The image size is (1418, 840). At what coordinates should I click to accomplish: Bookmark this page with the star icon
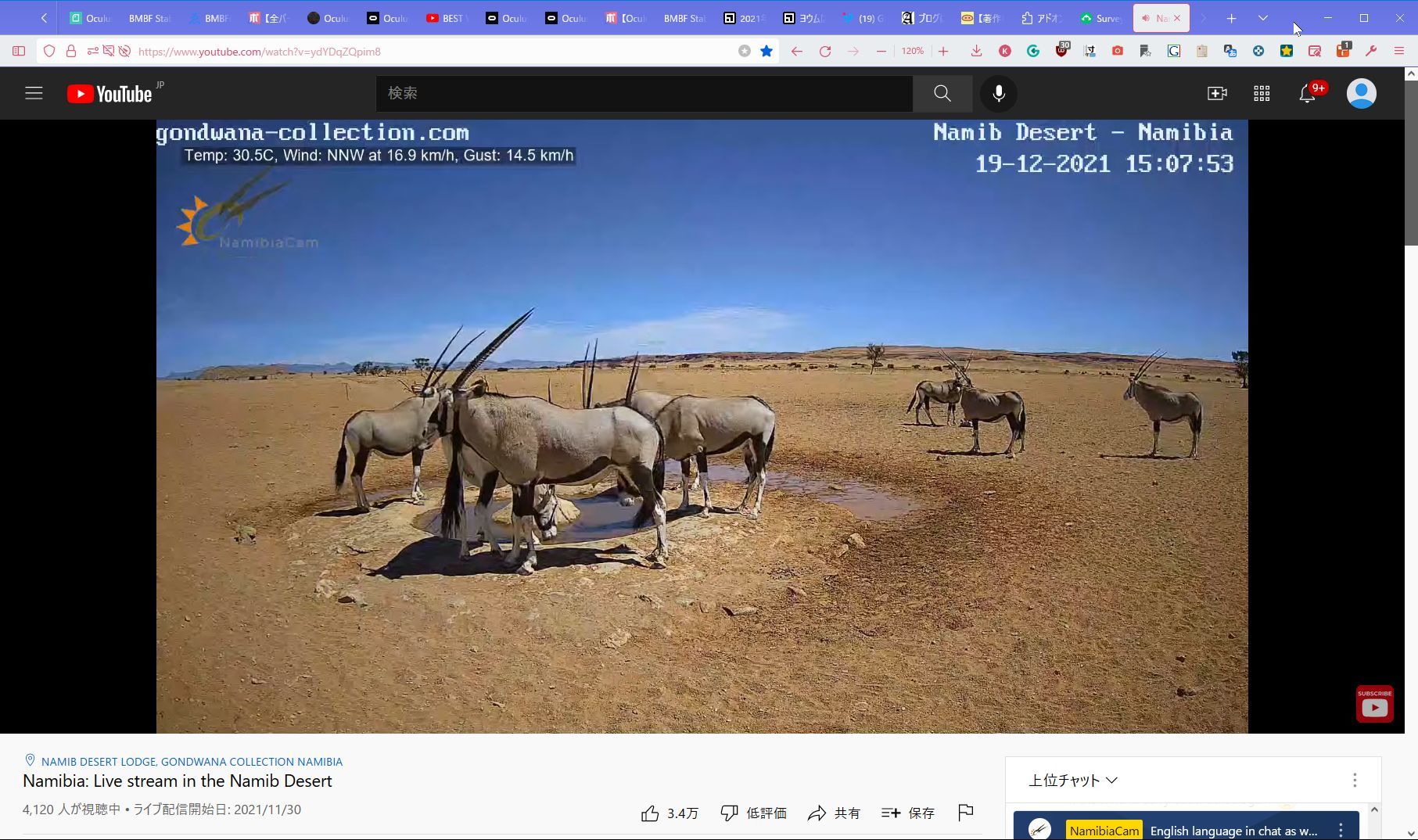pos(766,51)
